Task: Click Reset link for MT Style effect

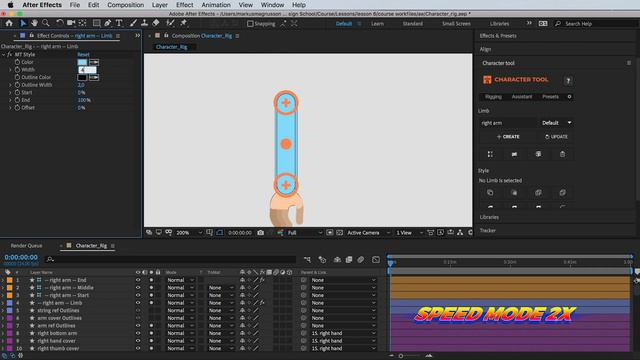Action: pyautogui.click(x=83, y=54)
